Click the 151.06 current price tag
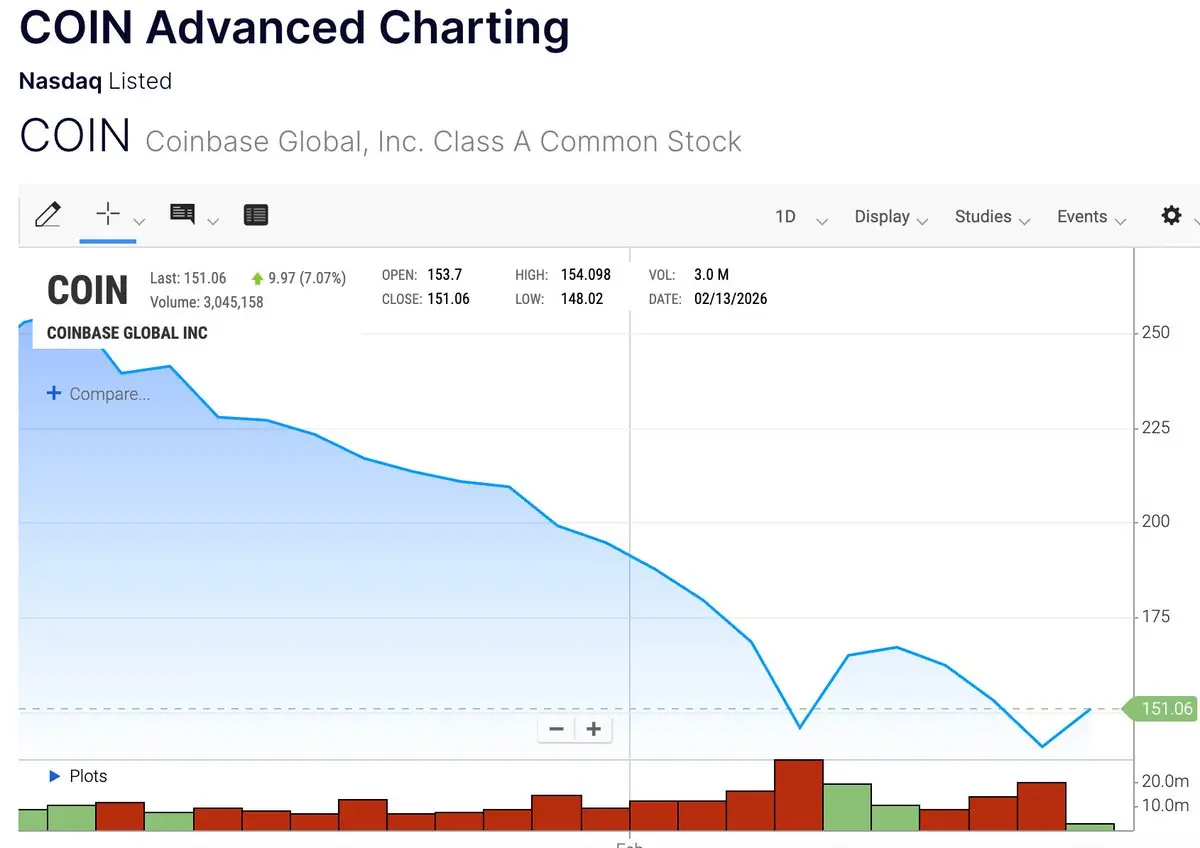This screenshot has height=848, width=1200. [1163, 709]
